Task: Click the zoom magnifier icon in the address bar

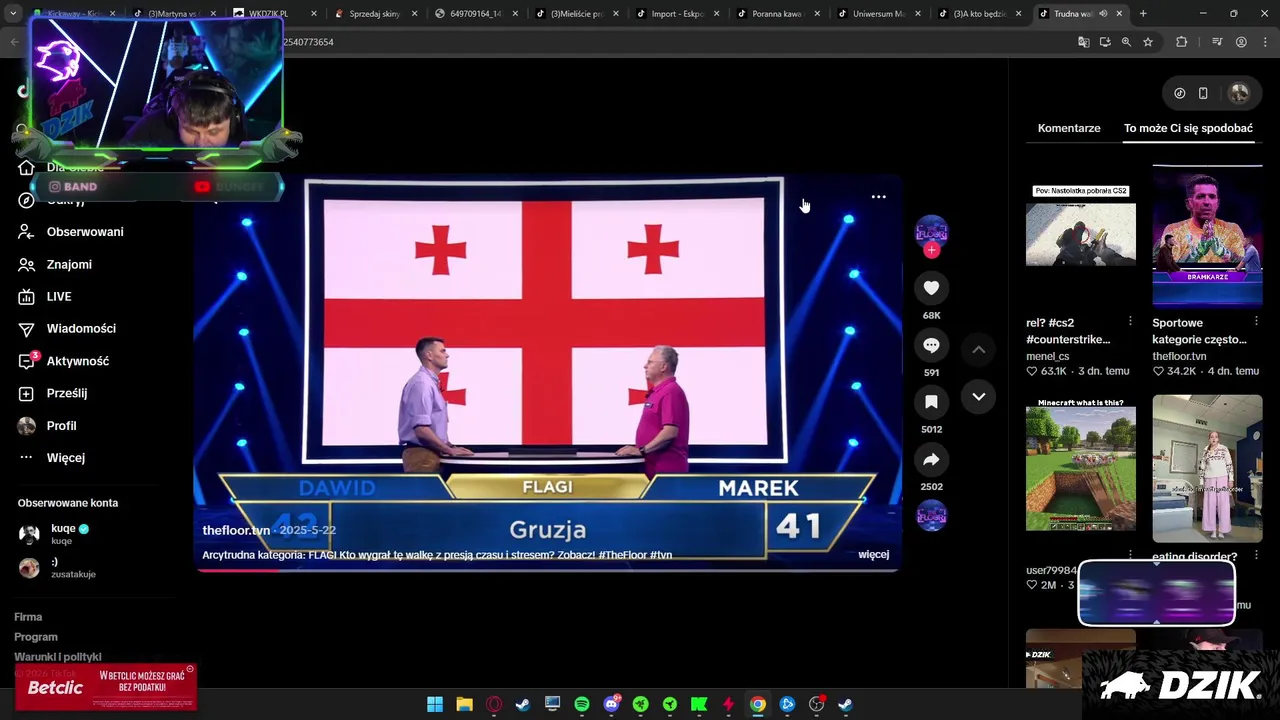Action: point(1126,42)
